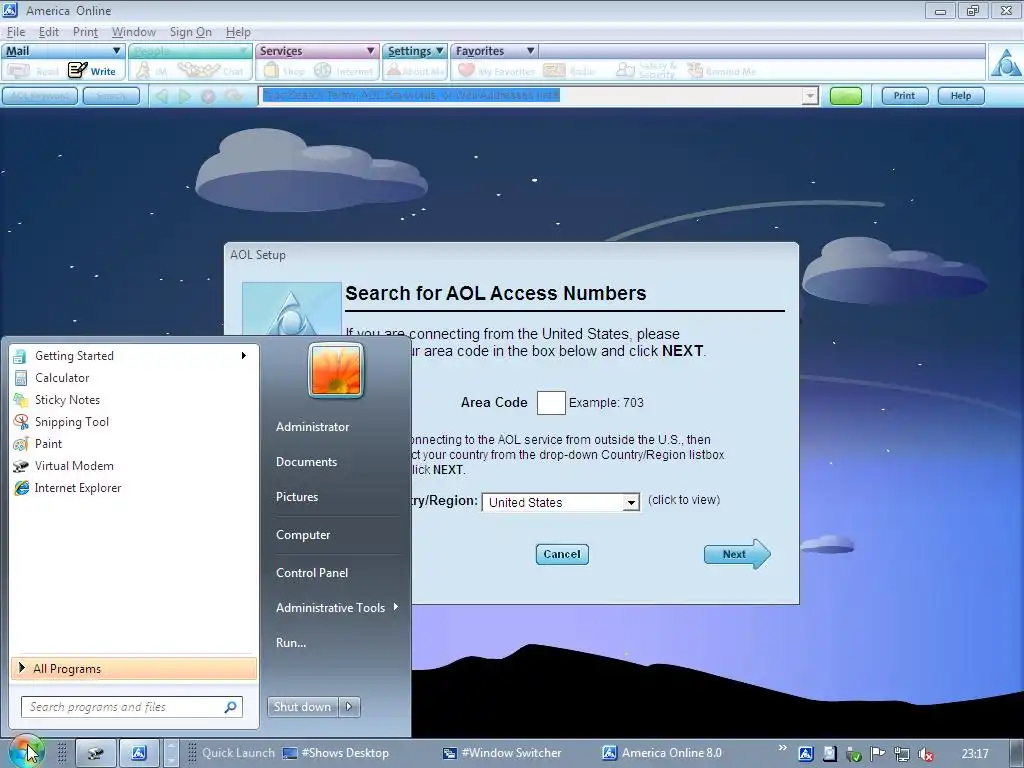Viewport: 1024px width, 768px height.
Task: Click the browser Forward arrow
Action: click(185, 96)
